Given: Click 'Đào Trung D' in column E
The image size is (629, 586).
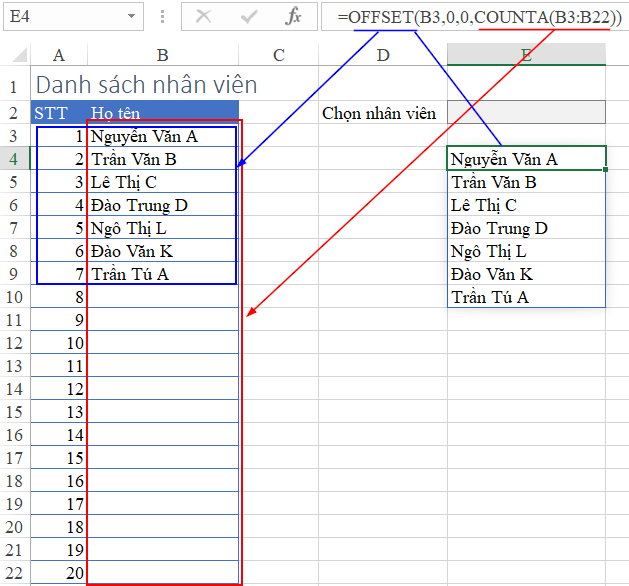Looking at the screenshot, I should click(526, 228).
